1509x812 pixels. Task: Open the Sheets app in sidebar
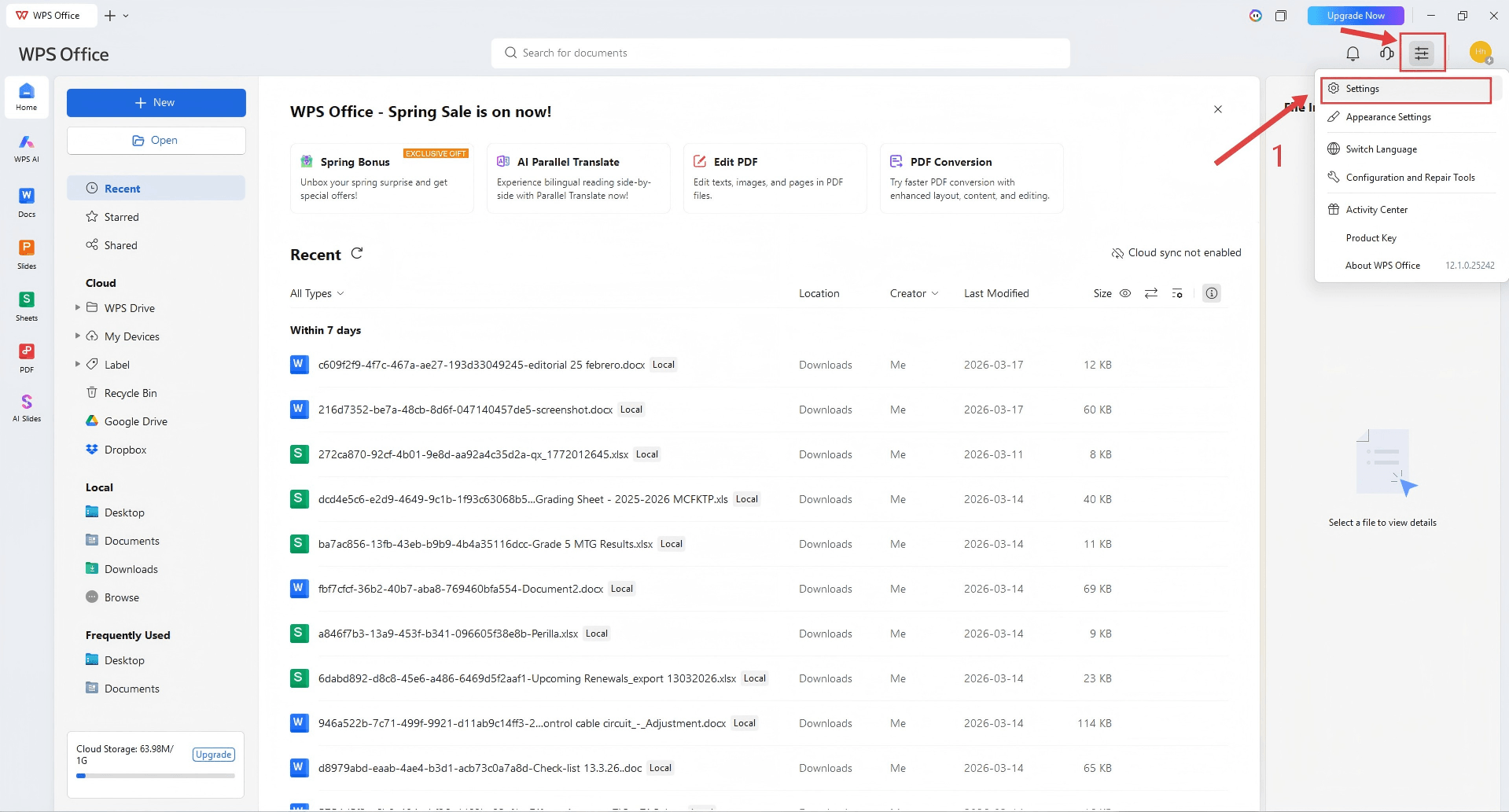[x=27, y=306]
